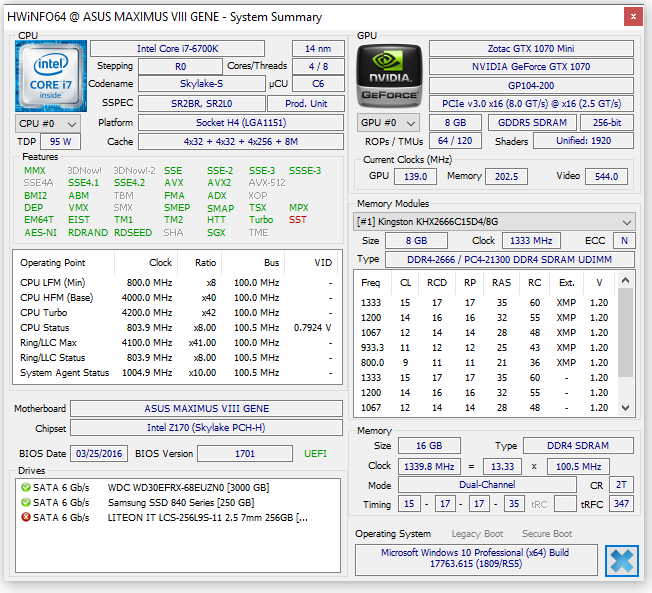The width and height of the screenshot is (652, 593).
Task: Click the GPU clock 139.0 value
Action: pos(415,176)
